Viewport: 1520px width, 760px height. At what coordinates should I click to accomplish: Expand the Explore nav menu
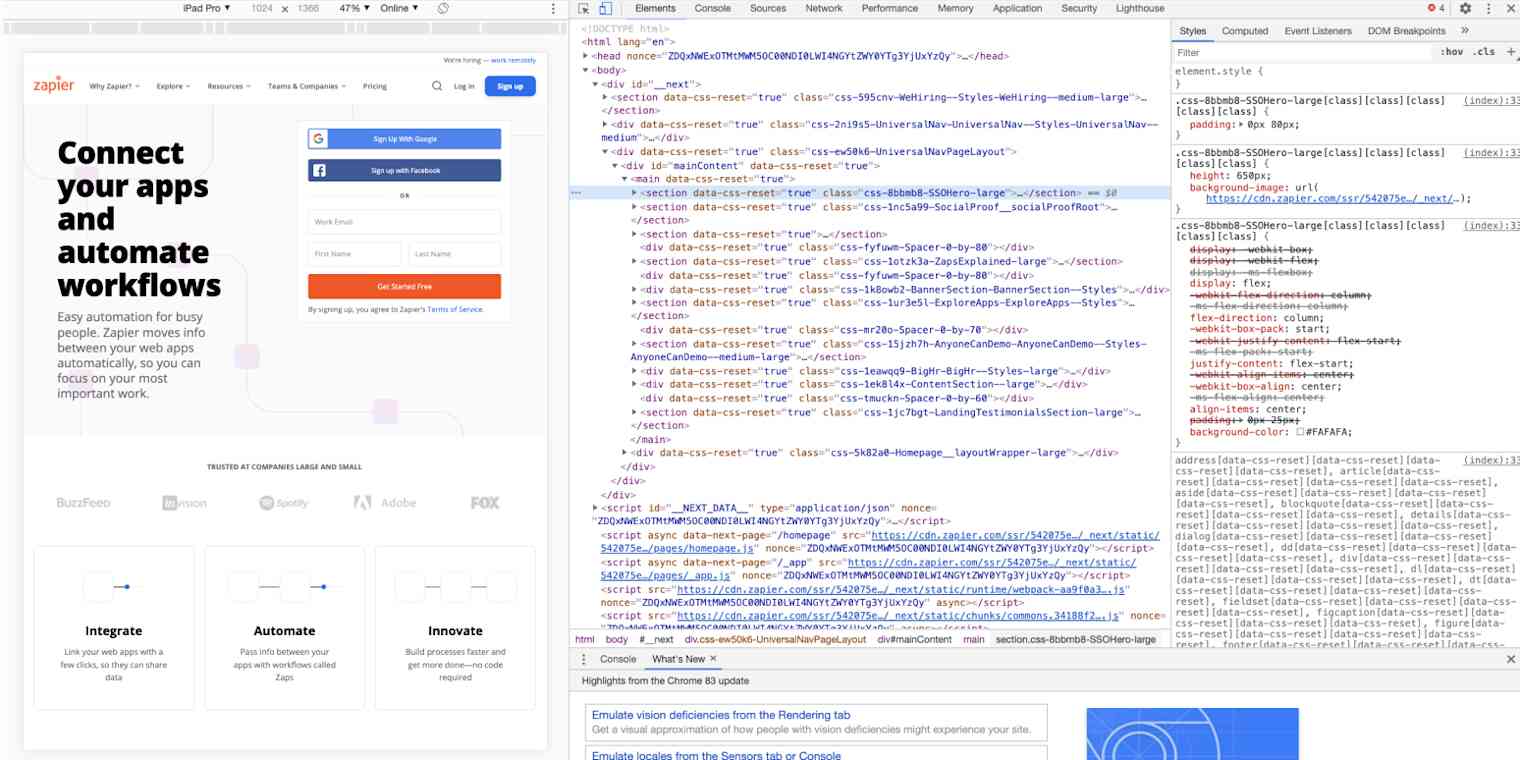click(174, 86)
